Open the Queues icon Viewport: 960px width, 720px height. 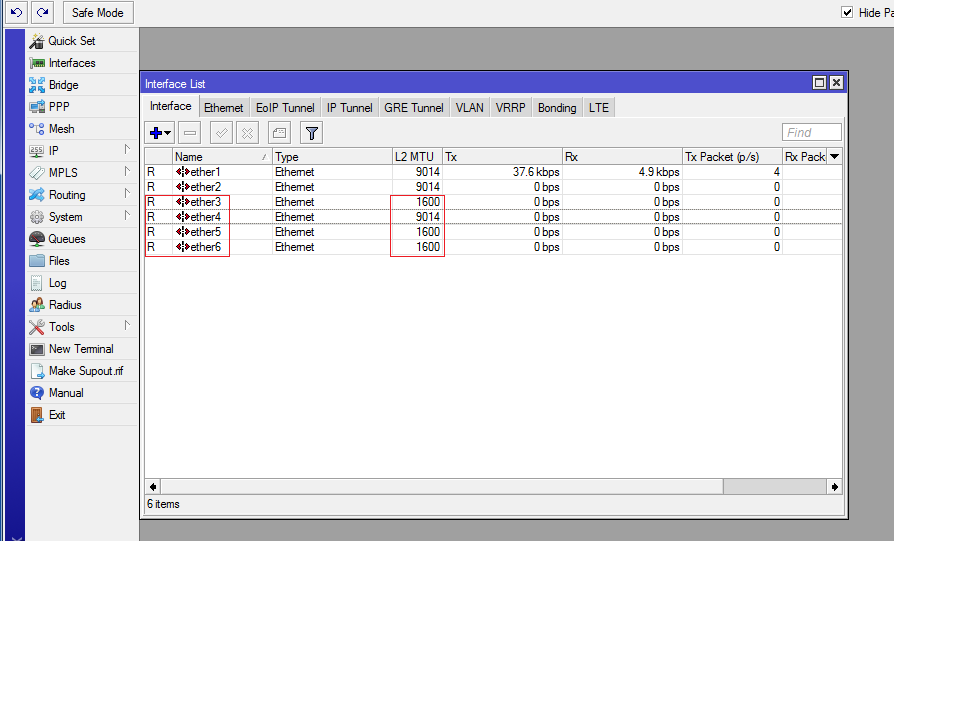pos(37,239)
